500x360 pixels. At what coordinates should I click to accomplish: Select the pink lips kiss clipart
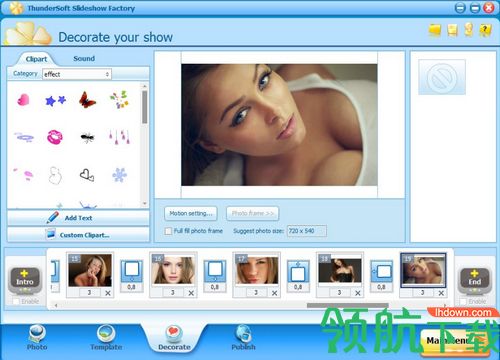[55, 137]
